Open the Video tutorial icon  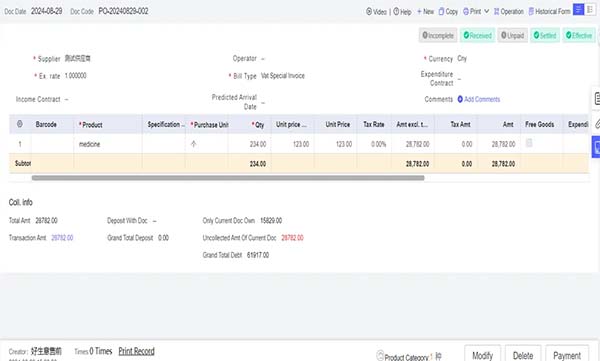[369, 11]
